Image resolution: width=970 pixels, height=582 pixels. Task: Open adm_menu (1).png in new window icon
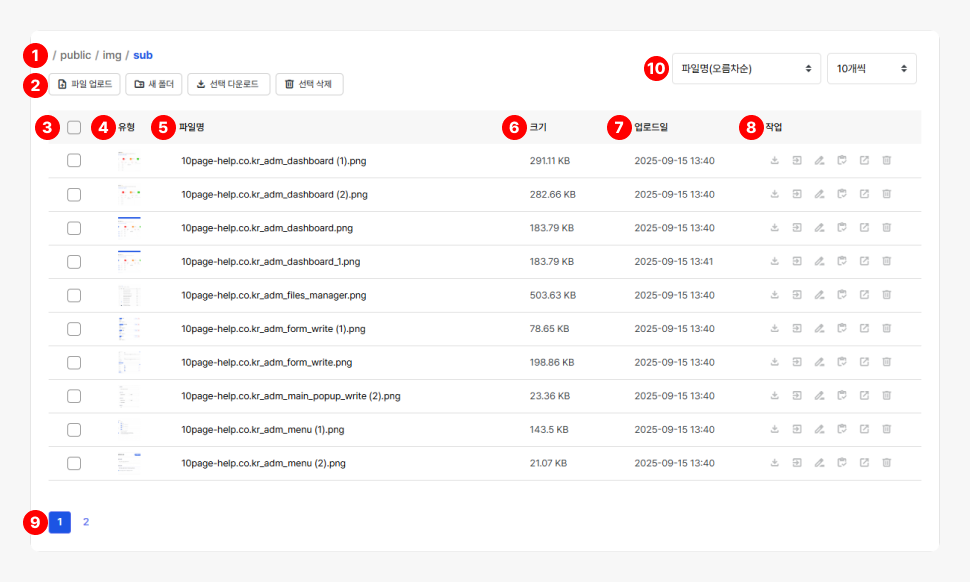click(864, 429)
